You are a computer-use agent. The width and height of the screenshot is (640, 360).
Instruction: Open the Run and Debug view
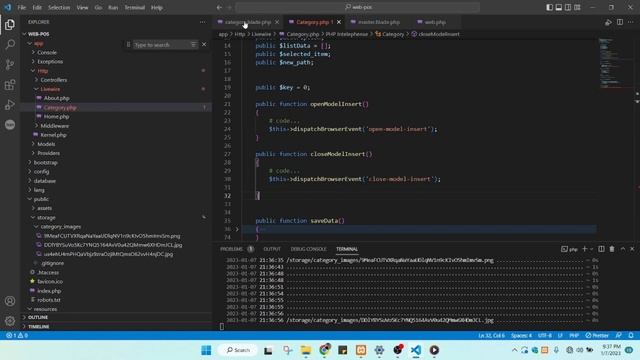point(10,105)
